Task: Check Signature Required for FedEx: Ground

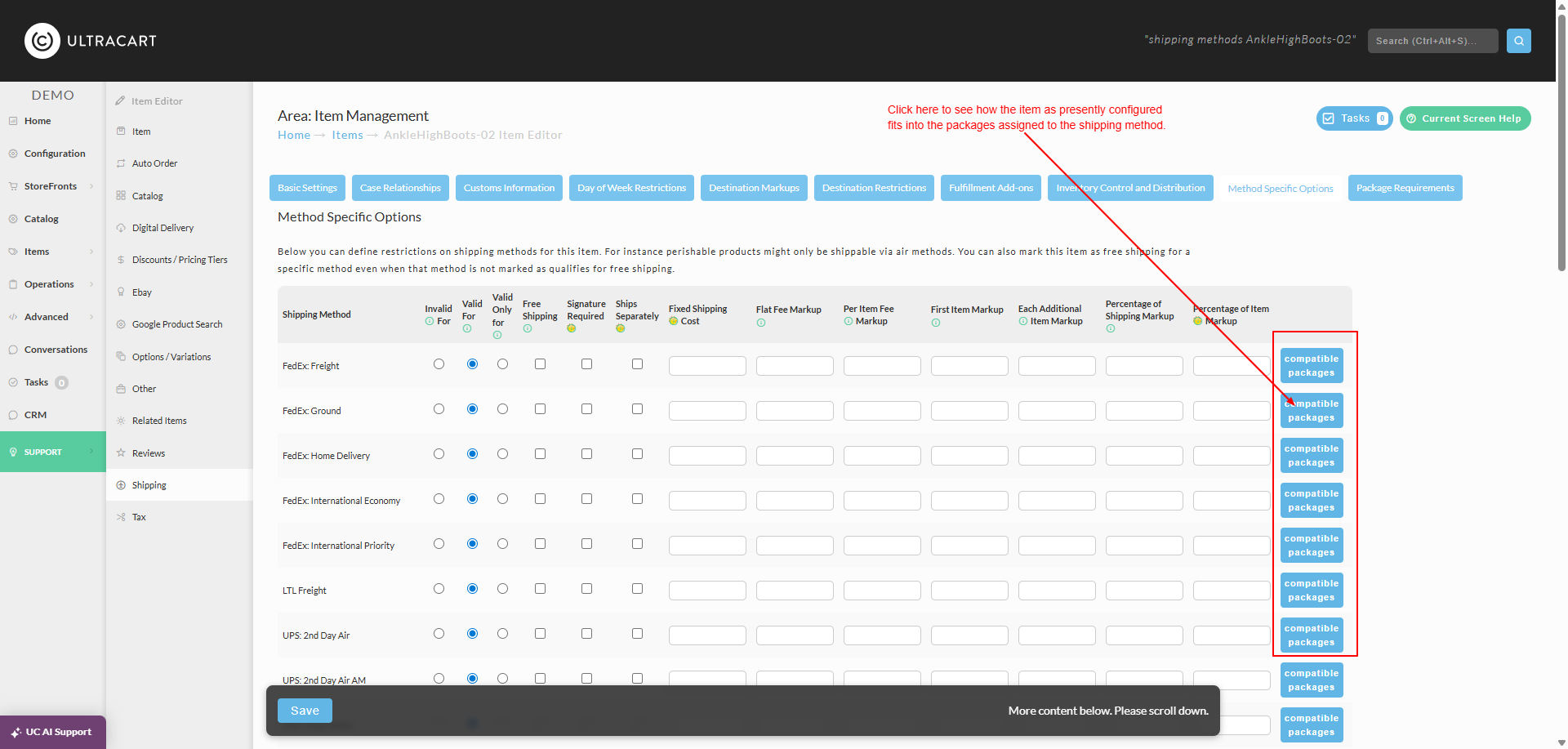Action: tap(587, 409)
